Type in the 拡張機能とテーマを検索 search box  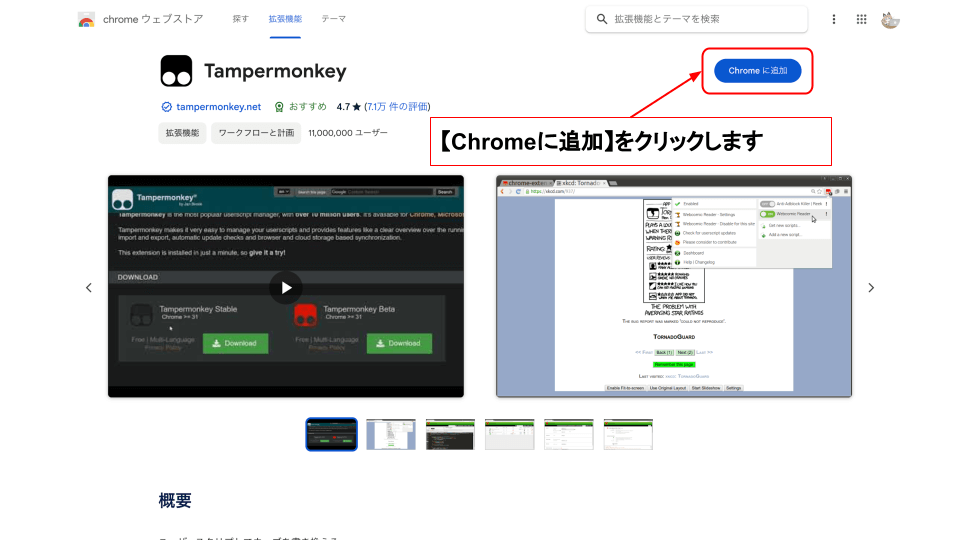pos(710,19)
